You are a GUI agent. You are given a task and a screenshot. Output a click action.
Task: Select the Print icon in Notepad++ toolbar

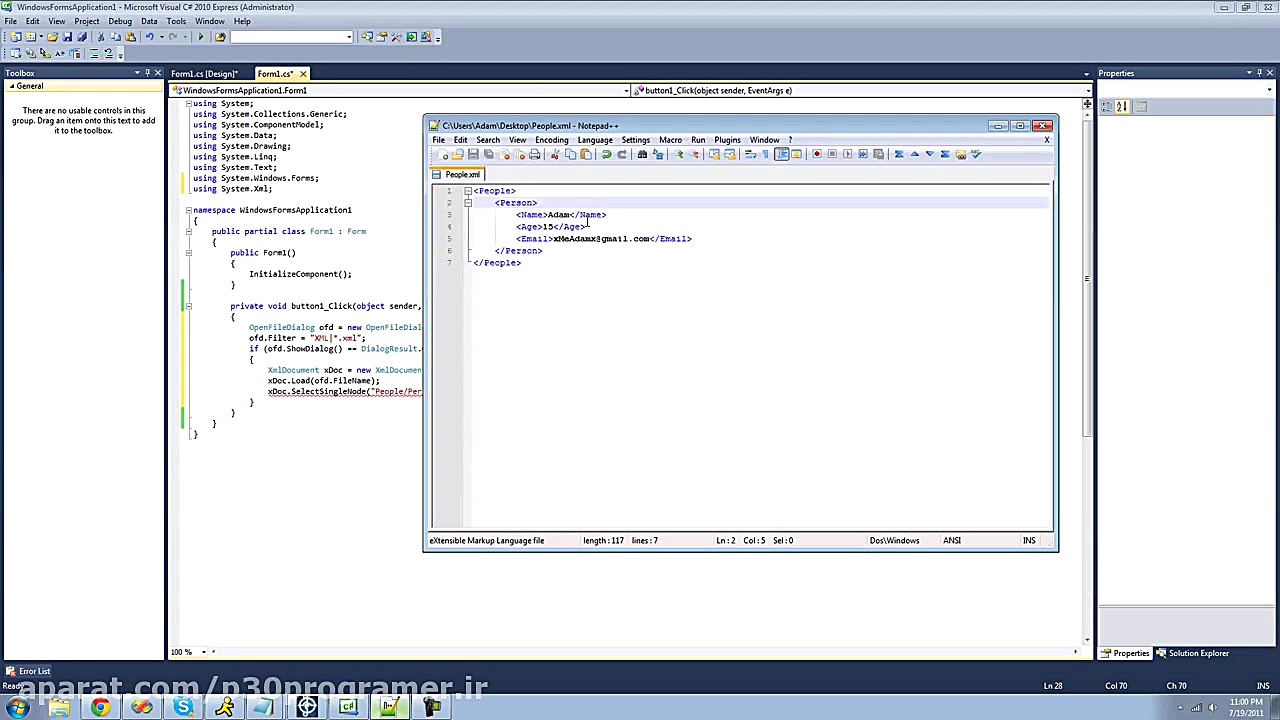[x=533, y=154]
